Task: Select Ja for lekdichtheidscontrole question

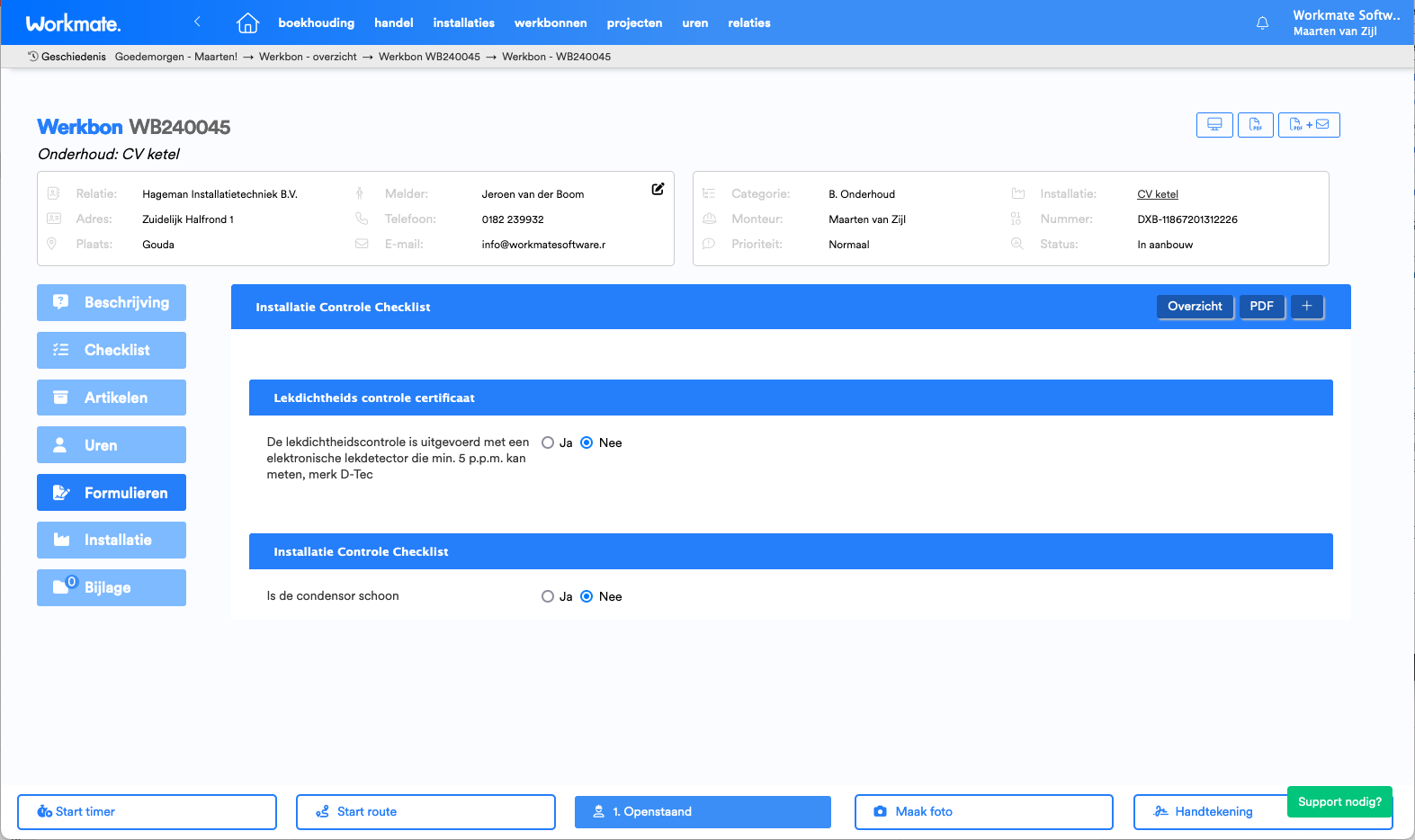Action: coord(548,442)
